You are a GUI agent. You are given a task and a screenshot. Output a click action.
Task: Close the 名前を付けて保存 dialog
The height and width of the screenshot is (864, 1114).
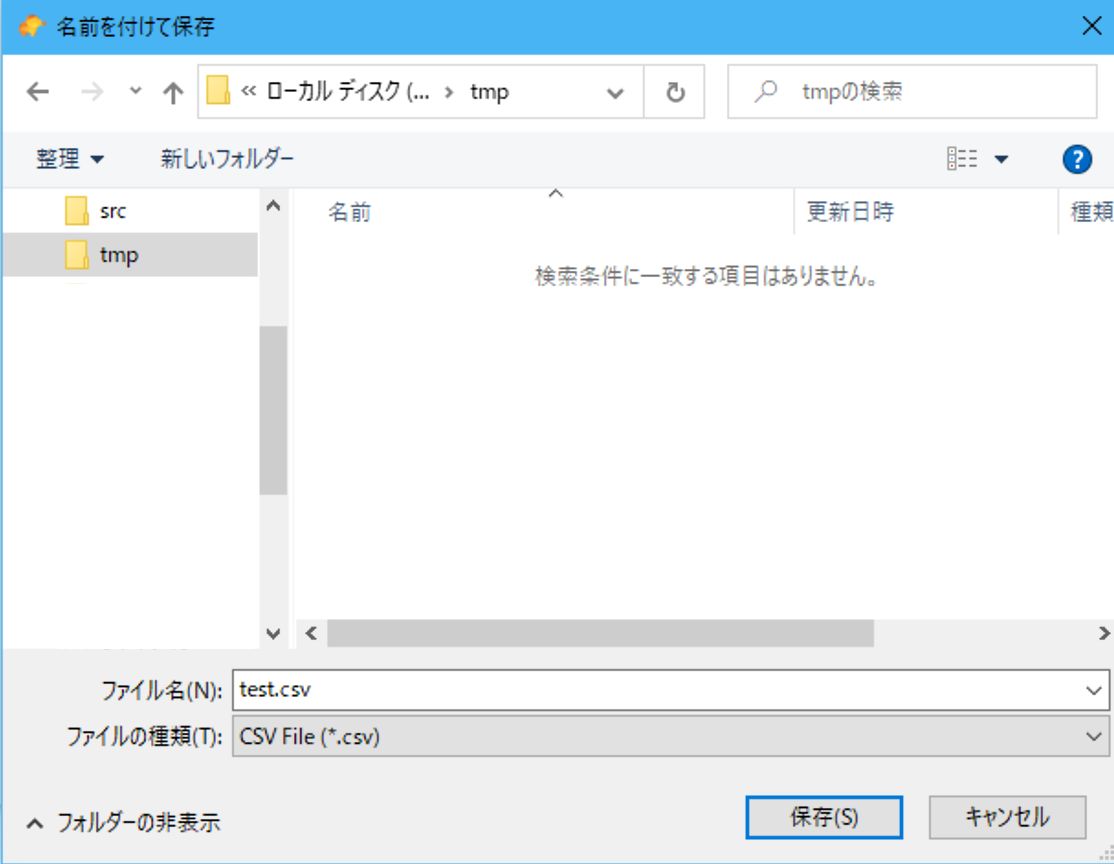point(1092,26)
